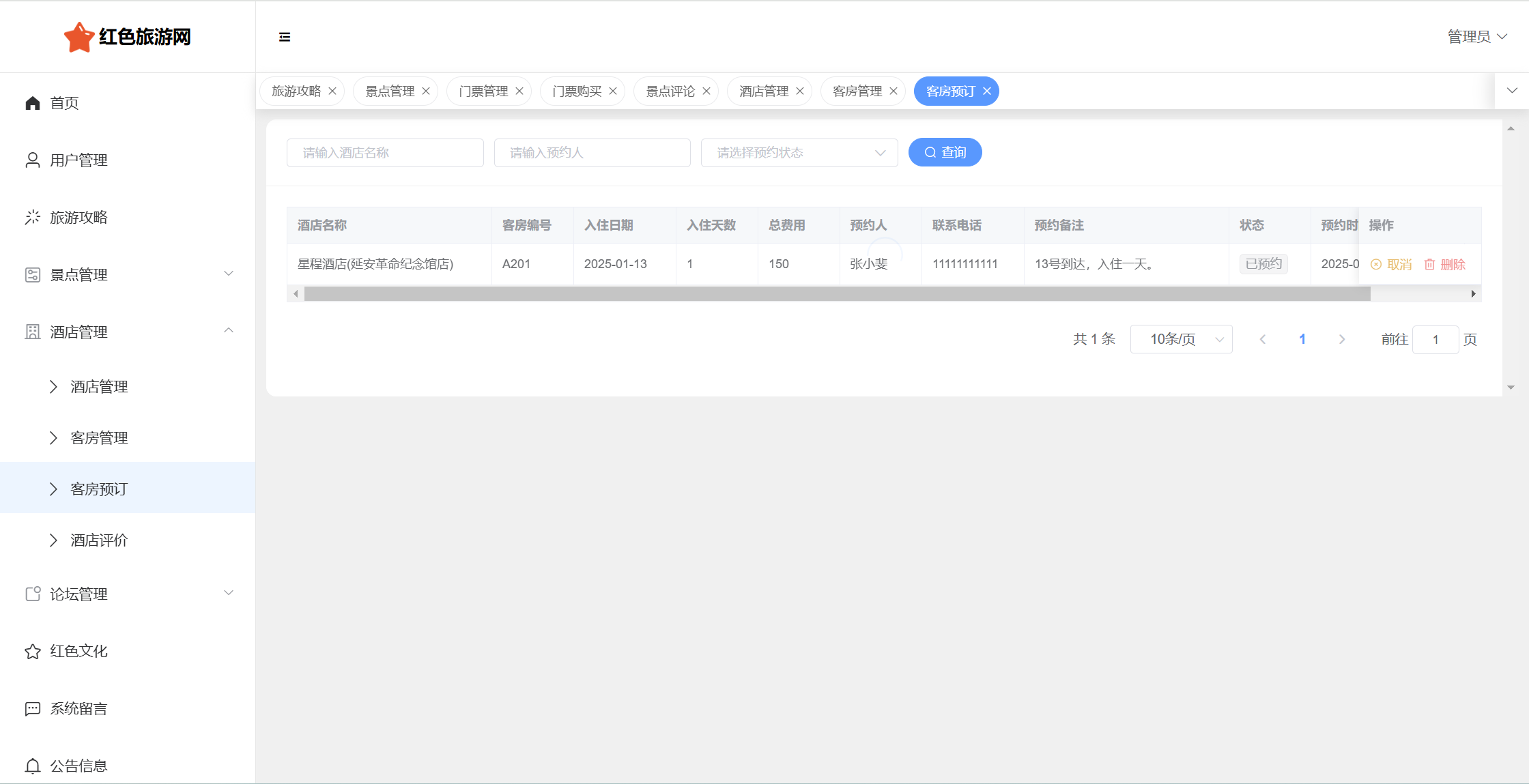
Task: Expand the 管理员 account menu
Action: 1477,37
